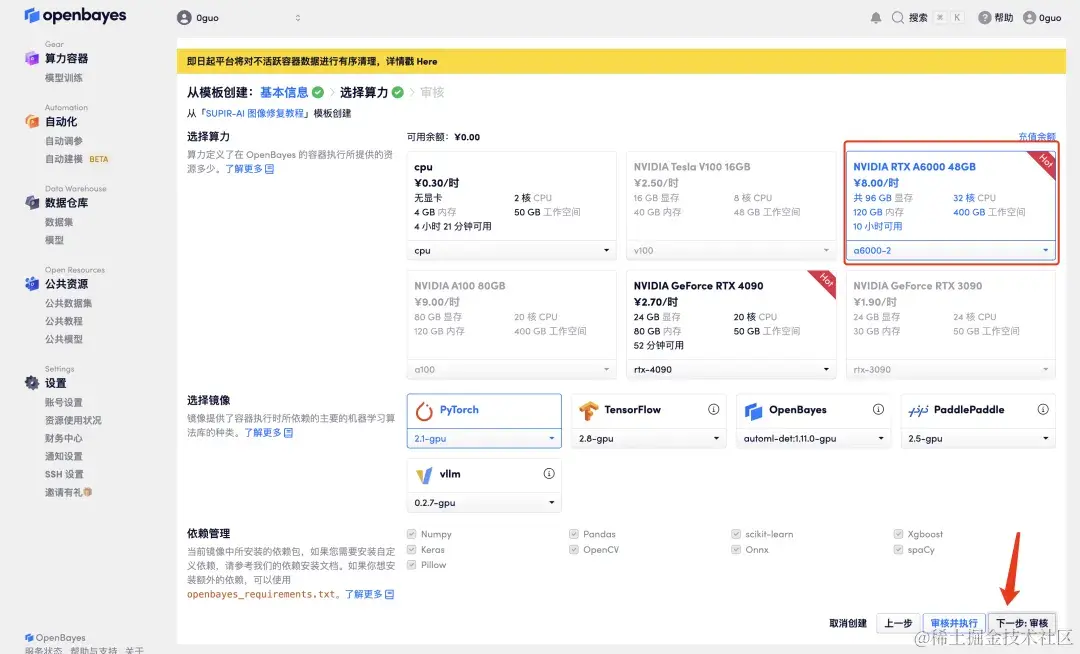
Task: Open the PyTorch 2.1-gpu version dropdown
Action: coord(483,437)
